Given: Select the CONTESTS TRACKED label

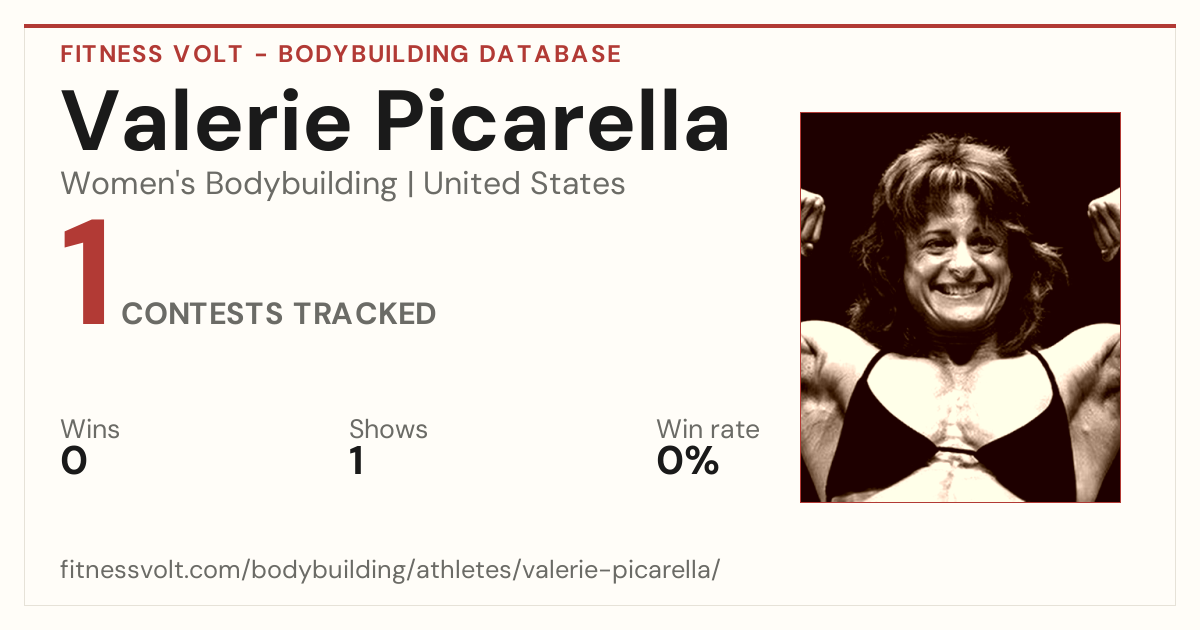Looking at the screenshot, I should click(279, 314).
